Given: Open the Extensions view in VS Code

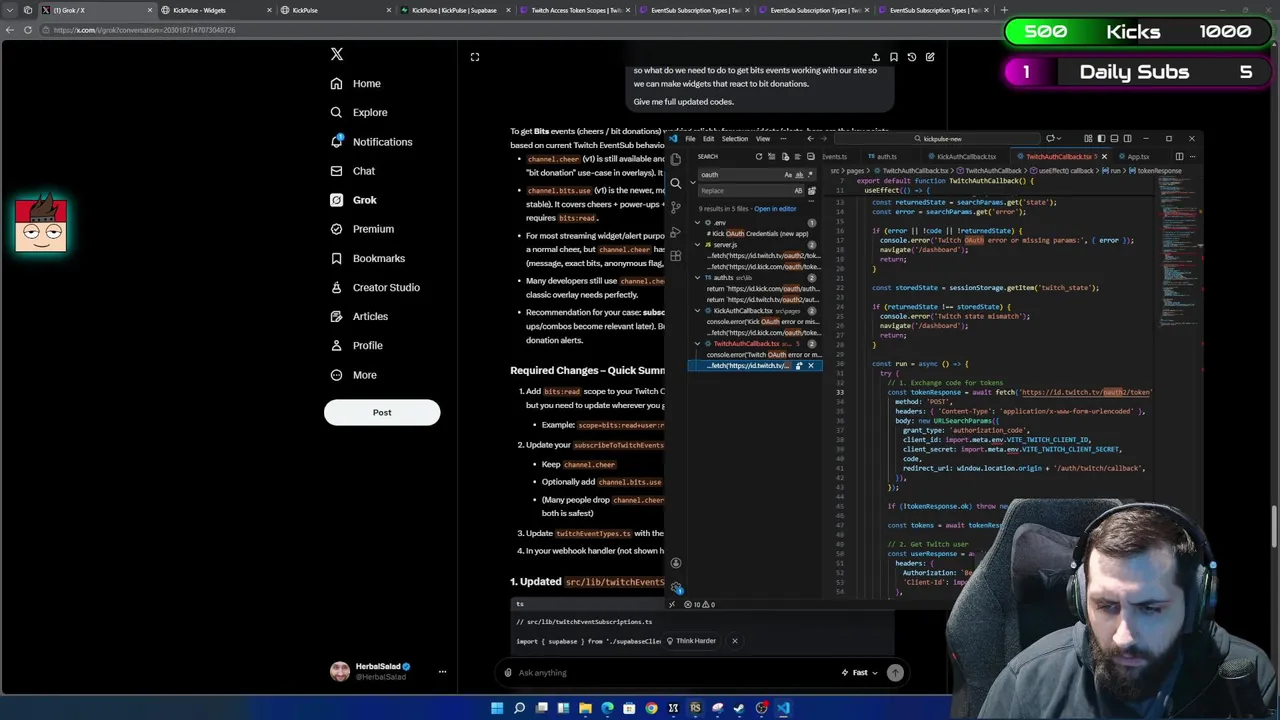Looking at the screenshot, I should (676, 256).
